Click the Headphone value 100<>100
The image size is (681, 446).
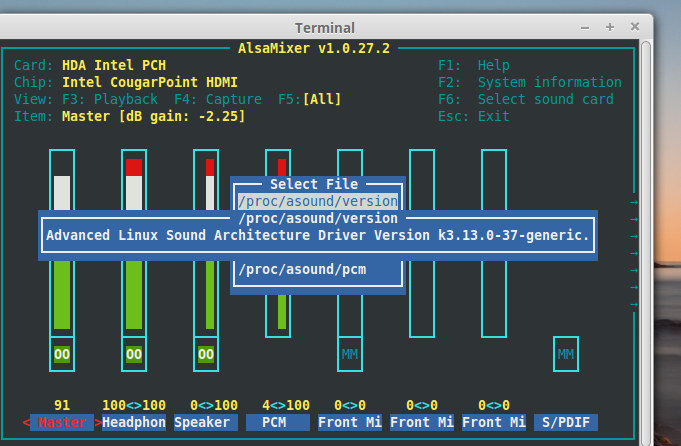point(134,406)
